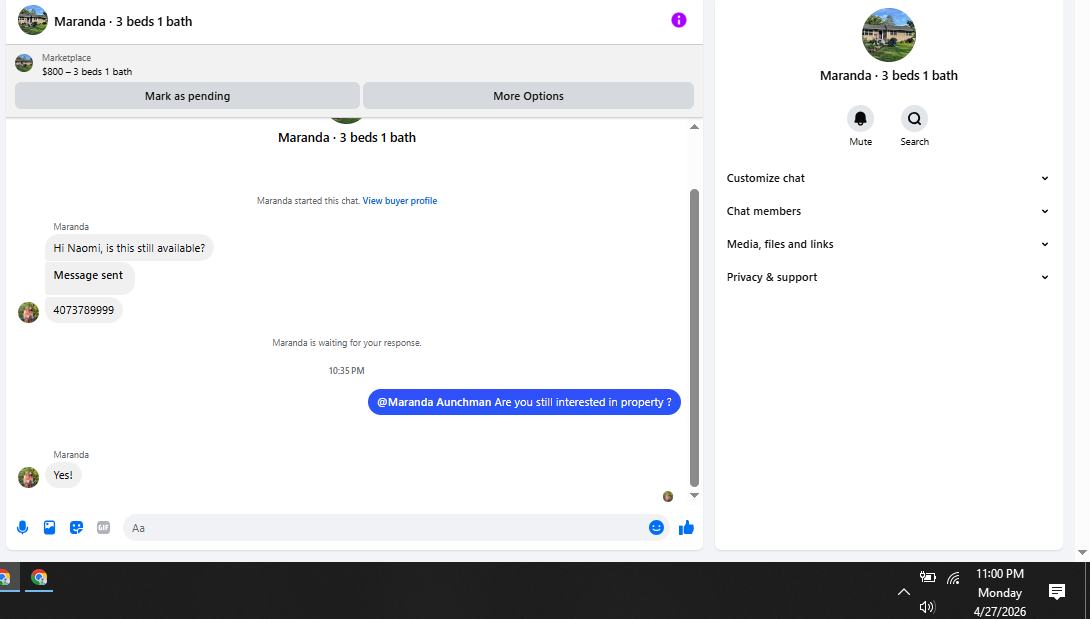This screenshot has width=1090, height=619.
Task: Open Windows notification center icon
Action: [1057, 592]
